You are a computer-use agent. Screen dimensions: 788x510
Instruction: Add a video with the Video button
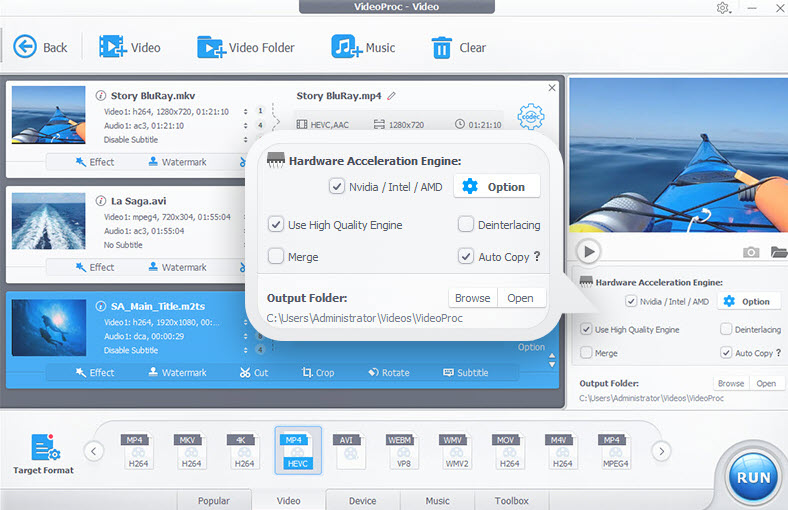tap(130, 47)
